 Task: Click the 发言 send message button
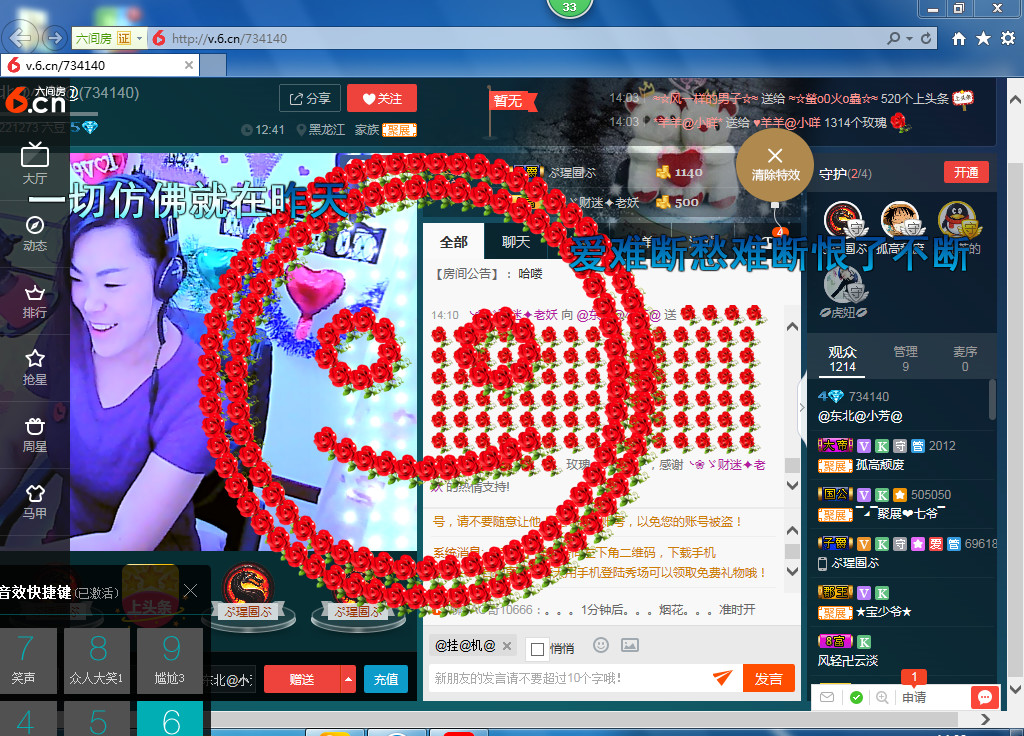pos(769,679)
